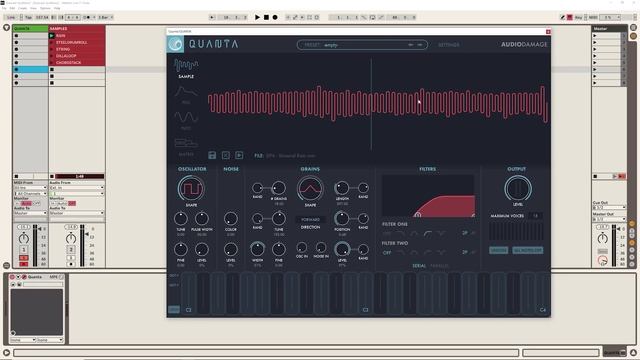Screen dimensions: 640x360
Task: Click the Osc In knob
Action: pyautogui.click(x=302, y=247)
